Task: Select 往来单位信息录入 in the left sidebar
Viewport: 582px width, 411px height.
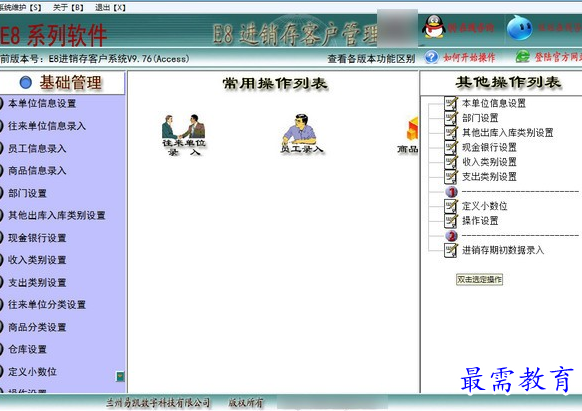Action: tap(47, 126)
